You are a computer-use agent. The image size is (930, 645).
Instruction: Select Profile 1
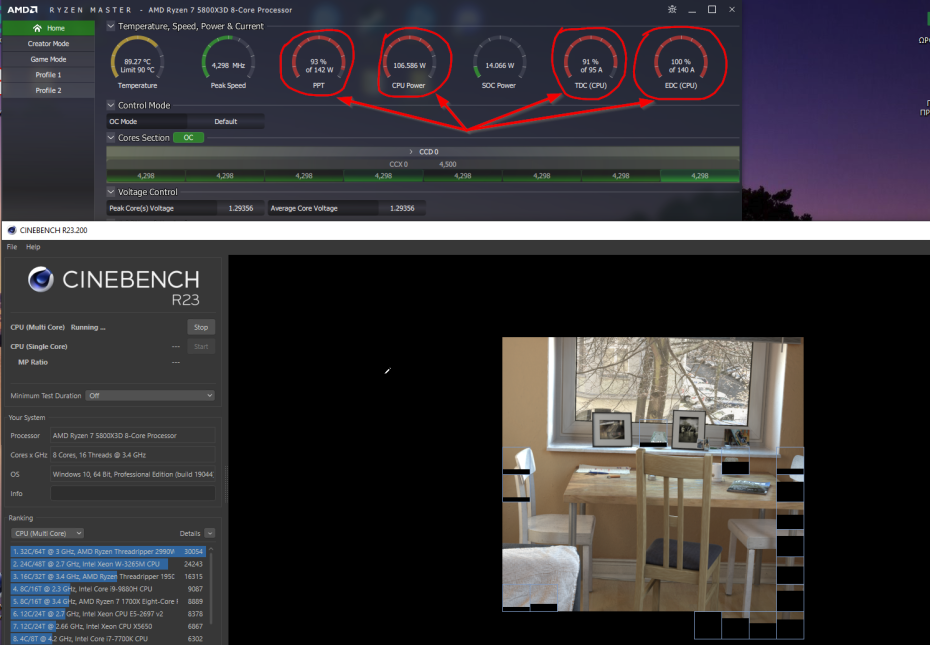48,75
